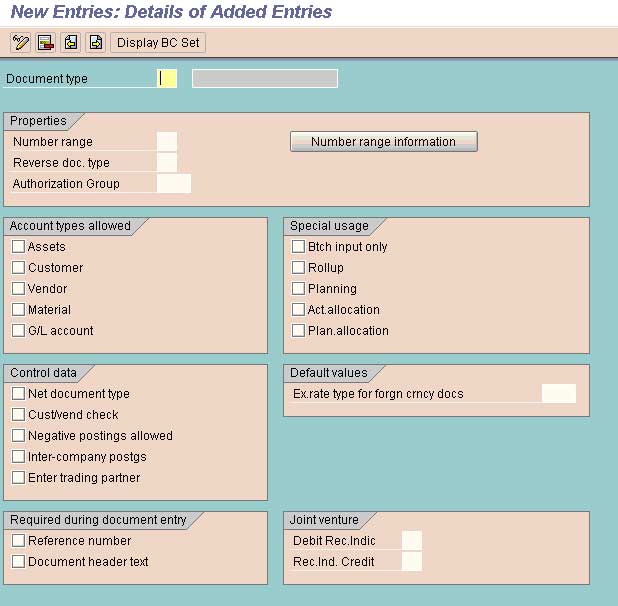Click the Joint venture header
Screen dimensions: 618x606
[x=324, y=520]
